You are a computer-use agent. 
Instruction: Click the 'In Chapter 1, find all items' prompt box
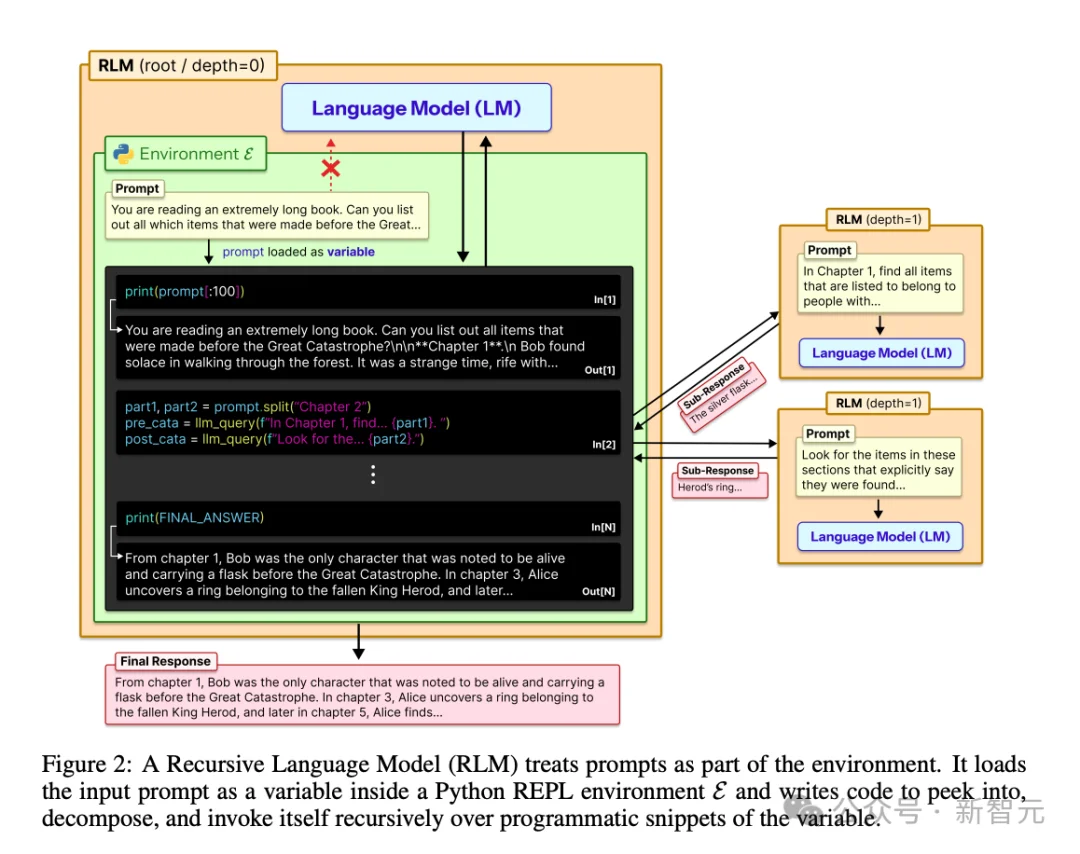(x=879, y=286)
